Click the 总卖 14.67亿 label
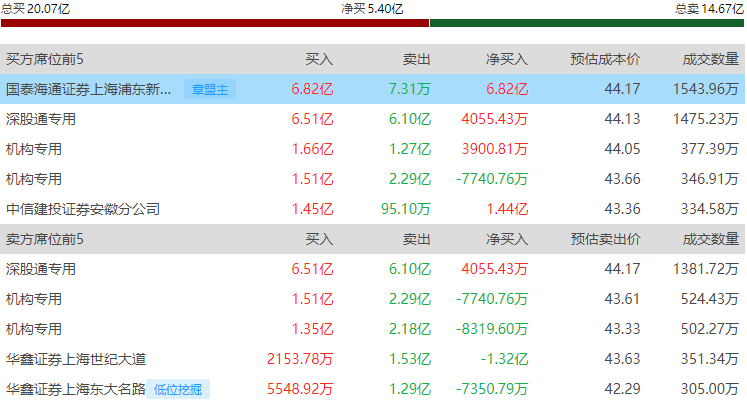Viewport: 747px width, 403px height. [709, 8]
